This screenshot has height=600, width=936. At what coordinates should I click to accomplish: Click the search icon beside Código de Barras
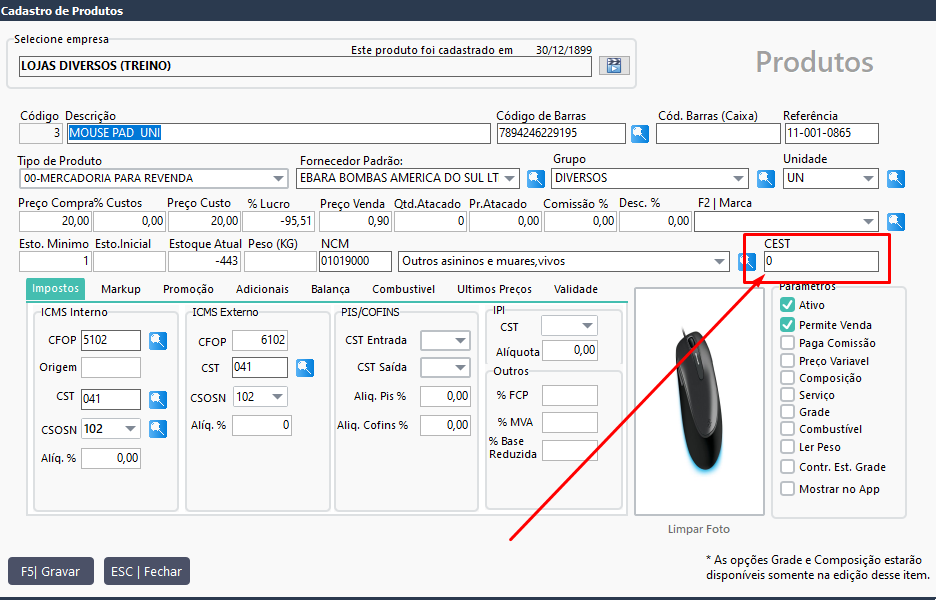[640, 134]
